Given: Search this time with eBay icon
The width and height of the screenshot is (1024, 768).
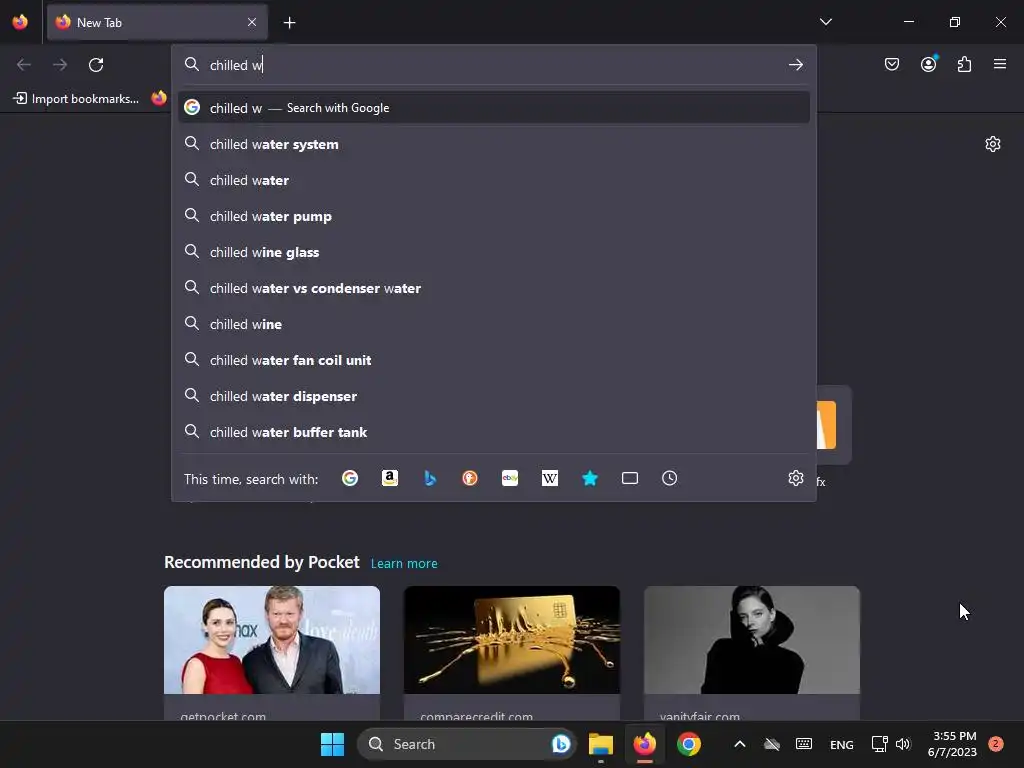Looking at the screenshot, I should [510, 478].
